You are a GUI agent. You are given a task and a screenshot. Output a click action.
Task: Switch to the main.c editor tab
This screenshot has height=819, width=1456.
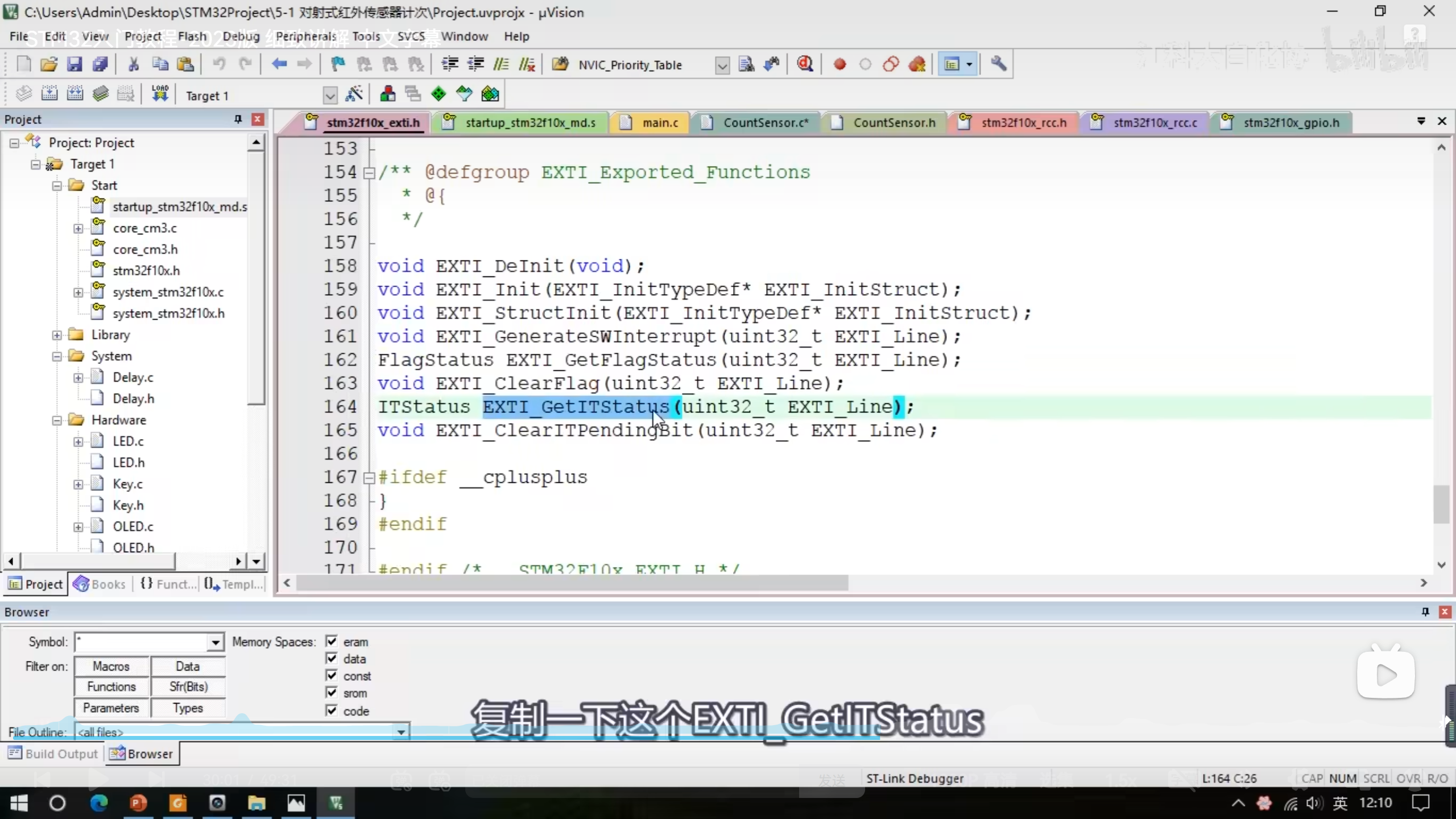[660, 123]
